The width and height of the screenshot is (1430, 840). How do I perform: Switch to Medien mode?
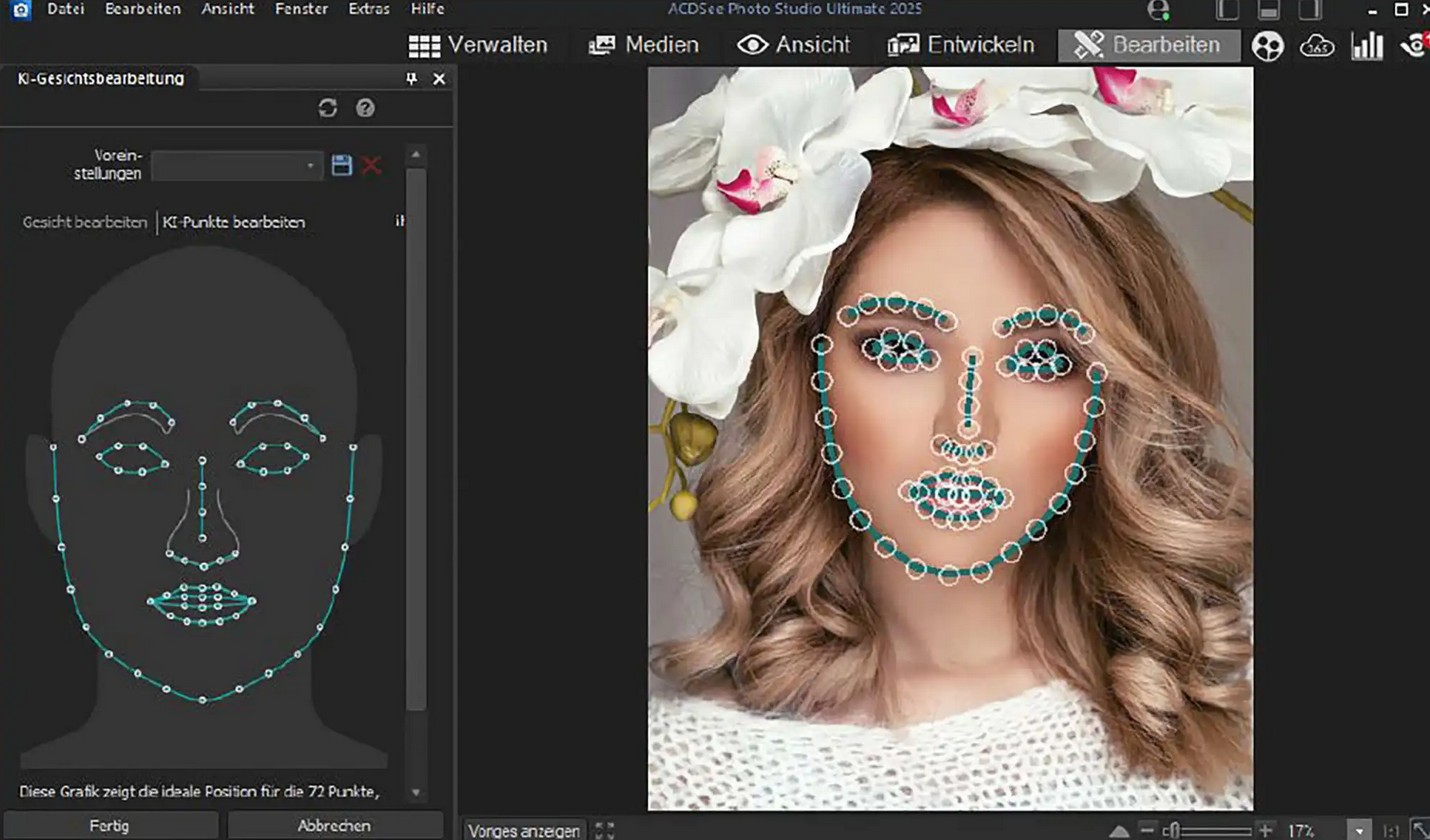coord(643,45)
